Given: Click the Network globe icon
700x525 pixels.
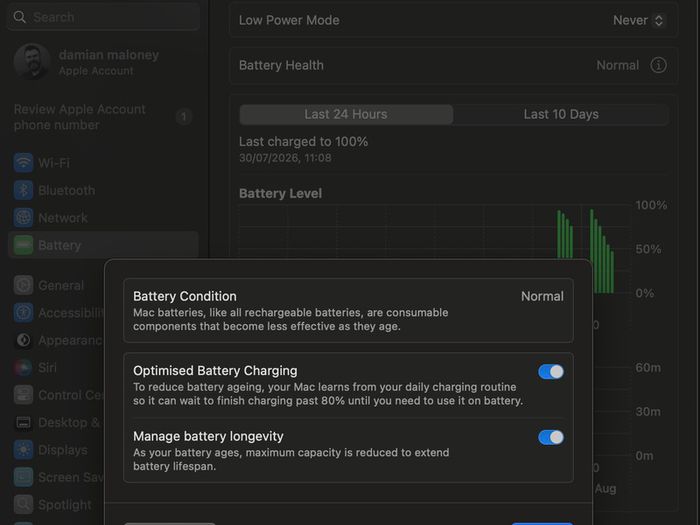Looking at the screenshot, I should (23, 218).
